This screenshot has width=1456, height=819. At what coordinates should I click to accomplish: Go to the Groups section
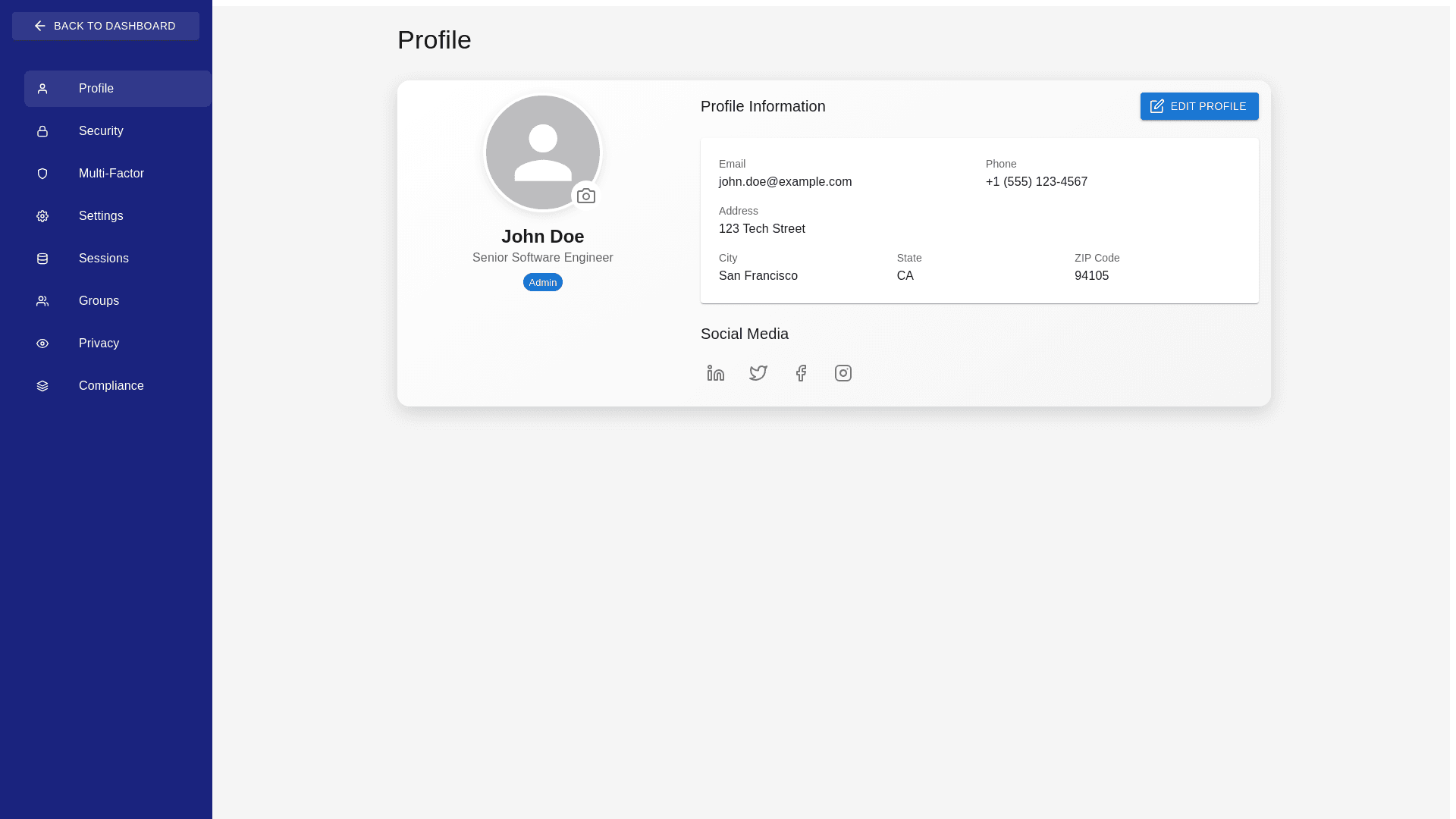(99, 301)
